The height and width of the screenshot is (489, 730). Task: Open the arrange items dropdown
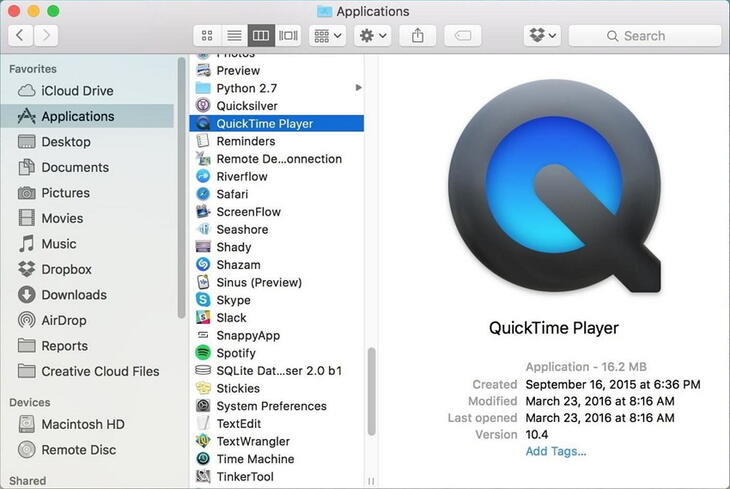point(328,36)
